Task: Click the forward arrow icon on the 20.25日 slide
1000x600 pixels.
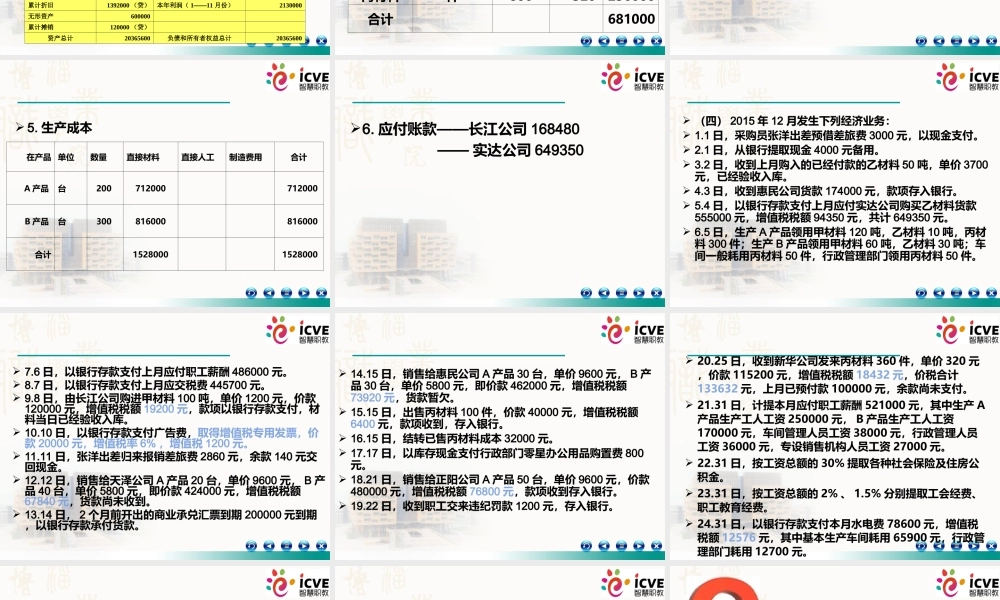Action: 973,545
